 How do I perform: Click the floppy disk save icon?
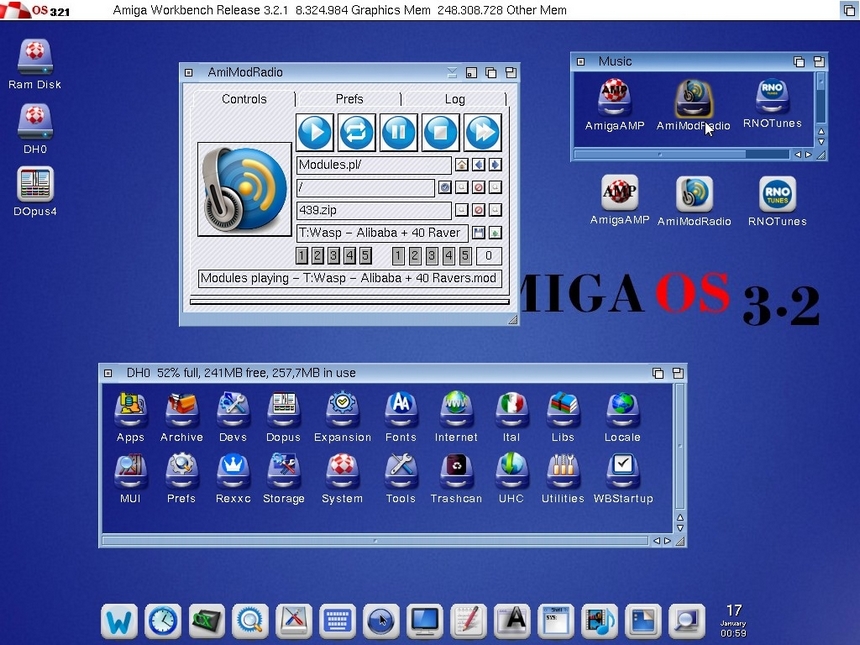478,233
